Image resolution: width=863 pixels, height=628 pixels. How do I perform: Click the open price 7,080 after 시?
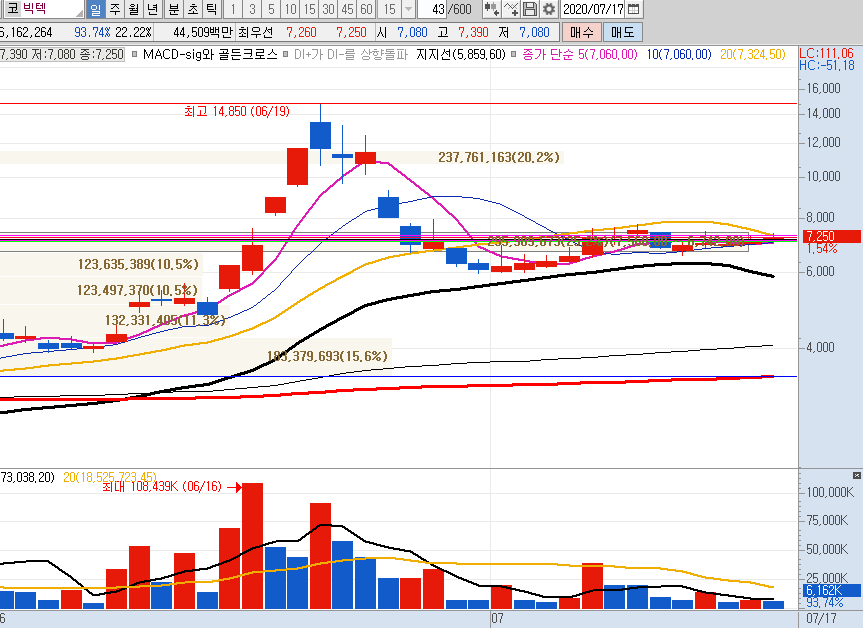point(412,32)
